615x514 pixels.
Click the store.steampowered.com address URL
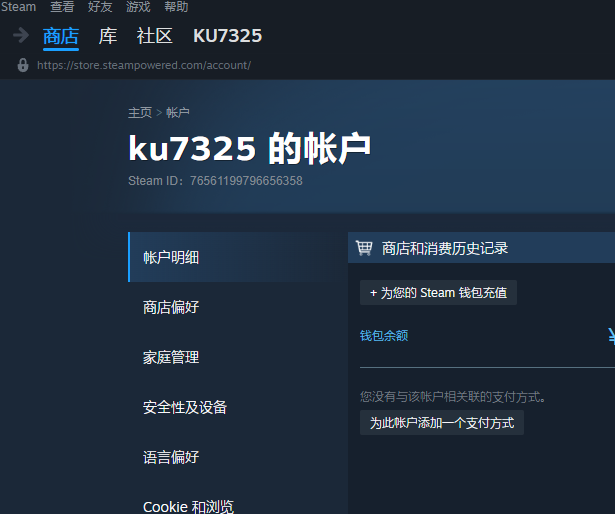point(144,65)
